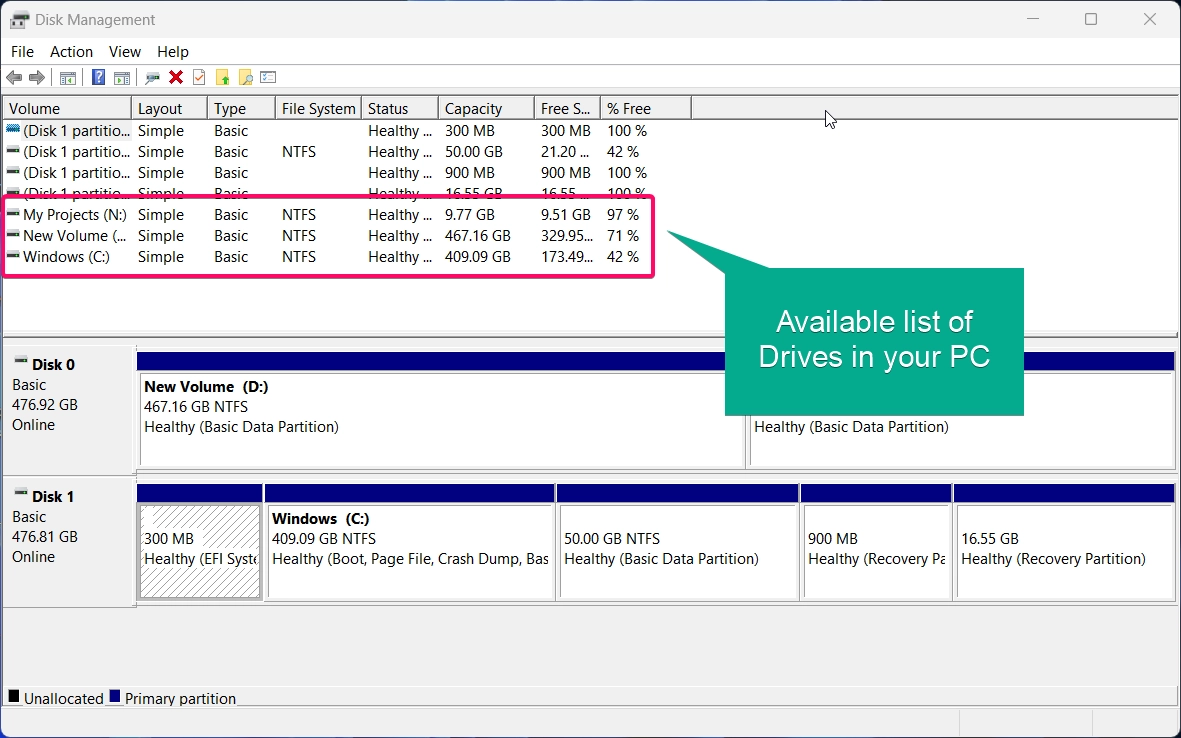Click the 409.09 GB capacity cell in list

[x=478, y=257]
